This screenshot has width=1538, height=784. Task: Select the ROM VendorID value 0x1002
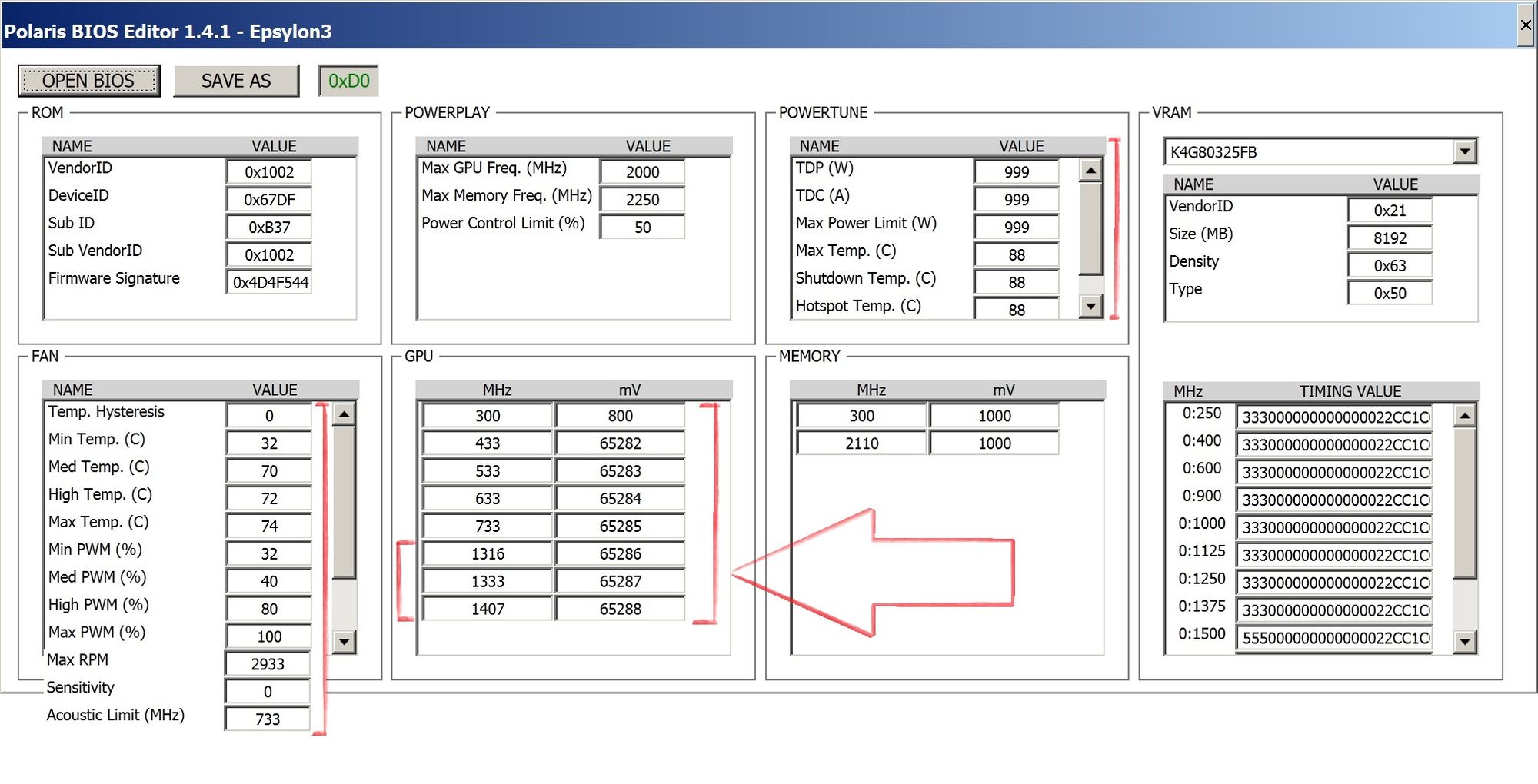click(x=269, y=171)
